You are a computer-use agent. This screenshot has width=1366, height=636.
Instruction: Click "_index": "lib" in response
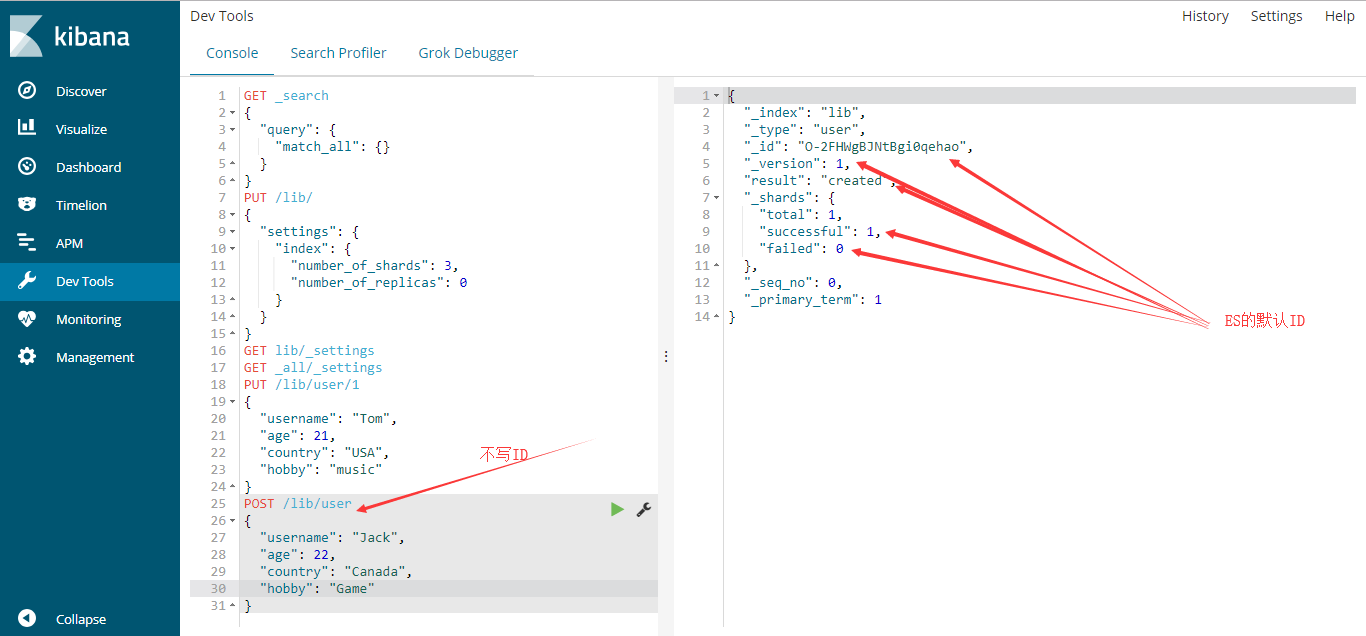click(x=804, y=113)
